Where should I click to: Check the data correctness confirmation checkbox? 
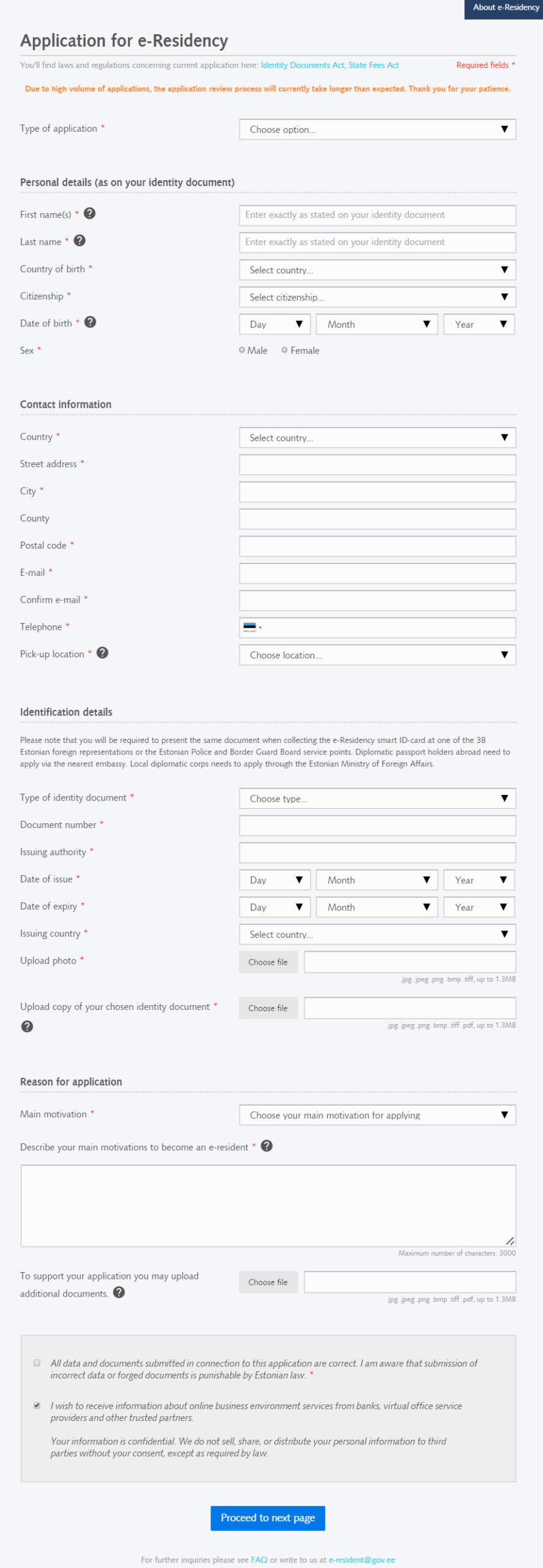(37, 1363)
